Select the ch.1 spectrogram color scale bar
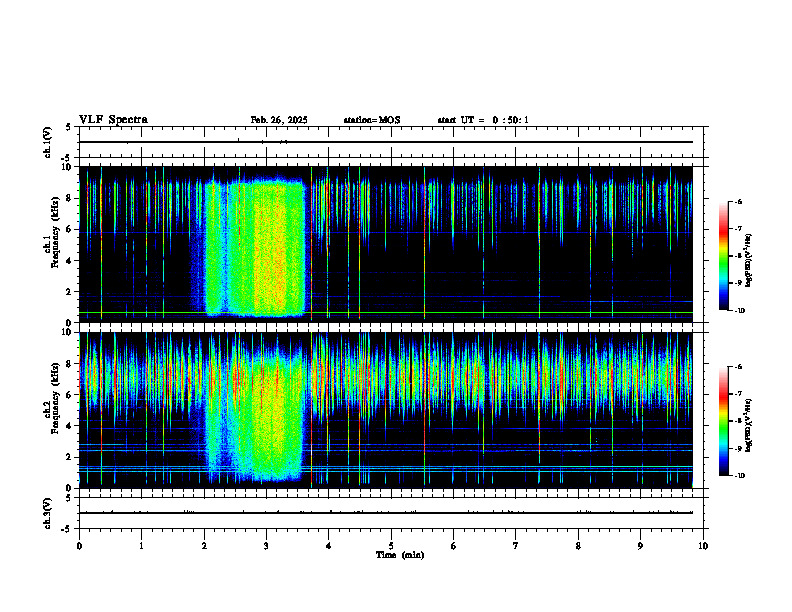This screenshot has height=612, width=792. (x=723, y=256)
